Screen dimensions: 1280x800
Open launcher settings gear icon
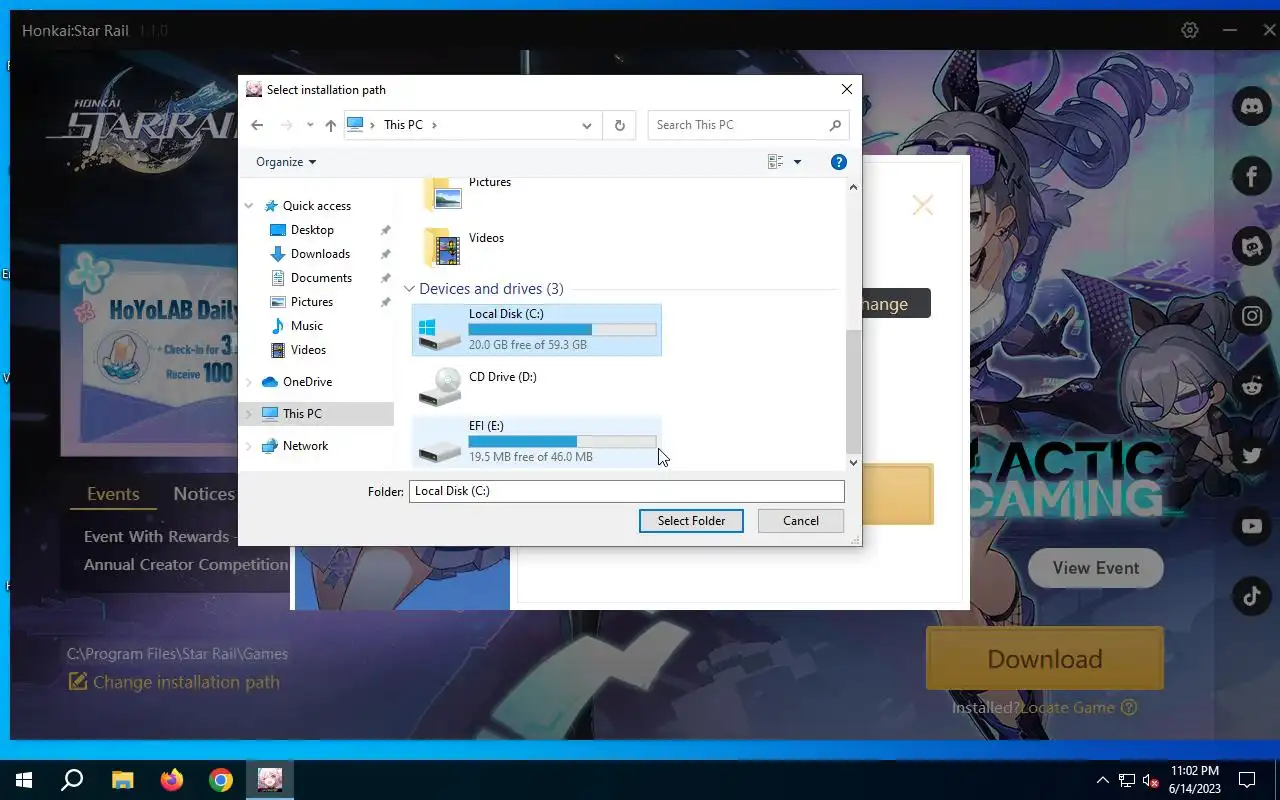1189,30
